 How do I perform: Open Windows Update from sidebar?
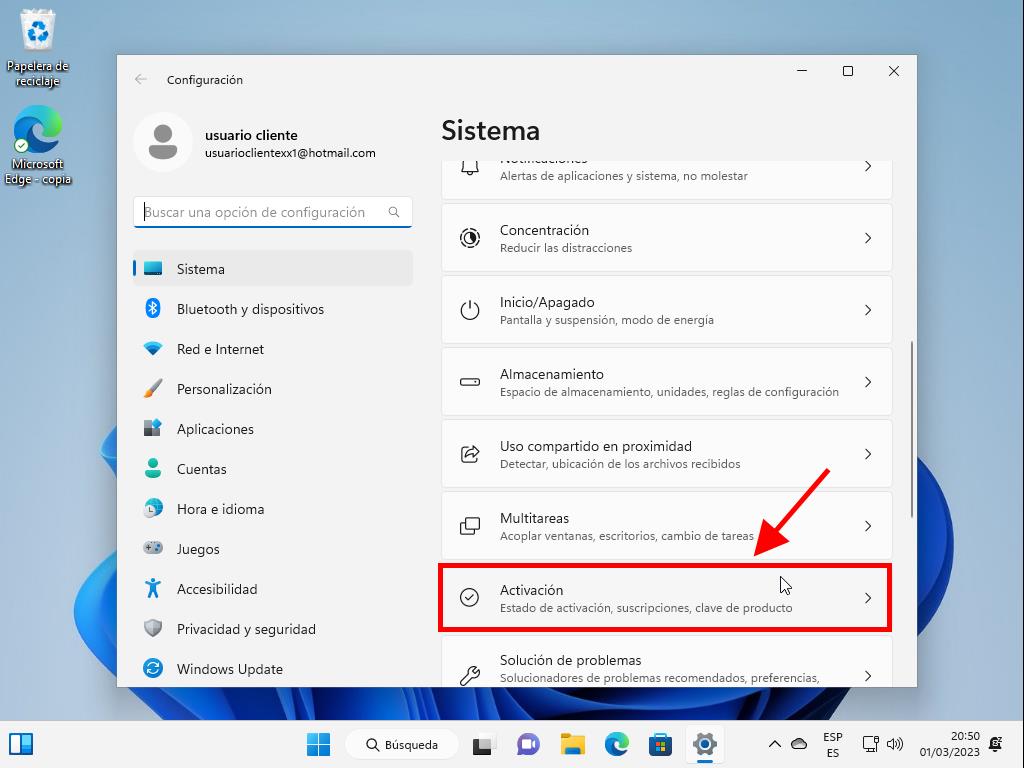click(229, 669)
